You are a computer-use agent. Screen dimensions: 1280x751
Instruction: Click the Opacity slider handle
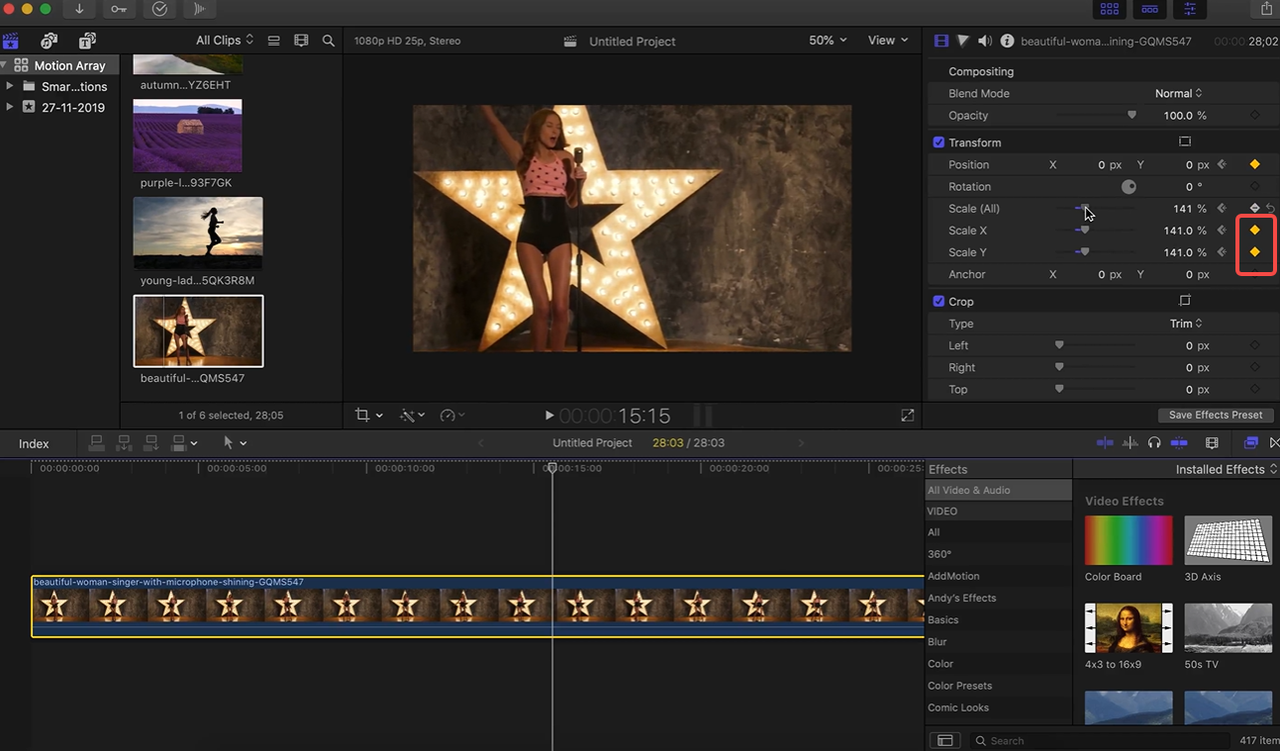click(x=1132, y=116)
